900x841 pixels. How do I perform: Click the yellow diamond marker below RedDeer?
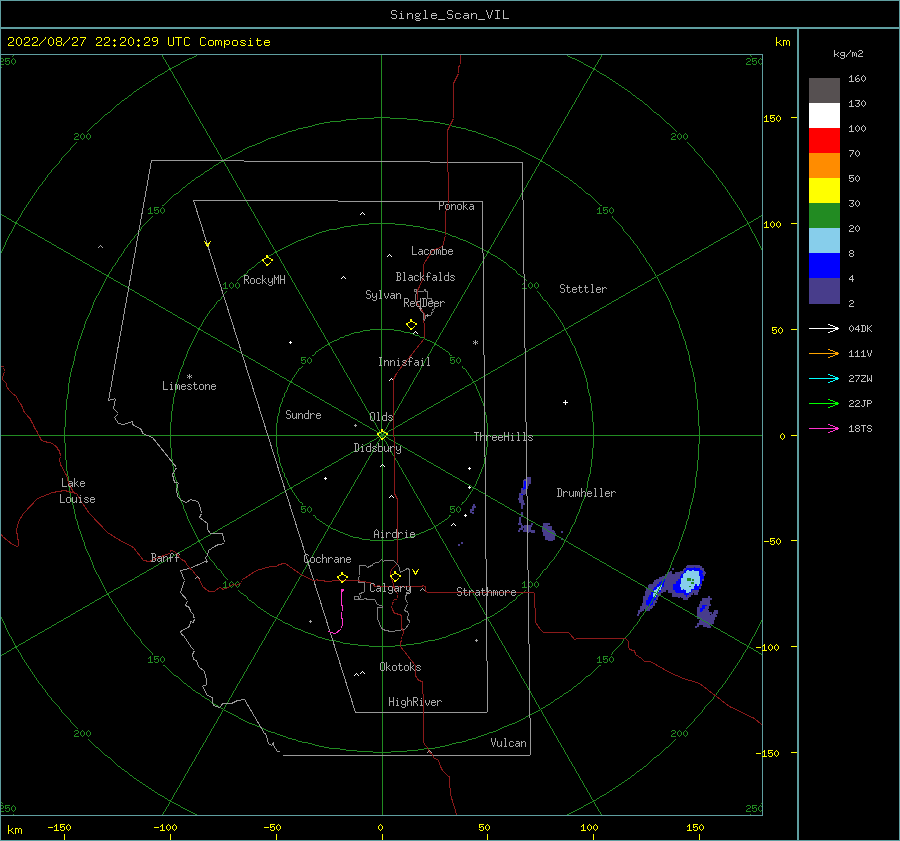411,325
